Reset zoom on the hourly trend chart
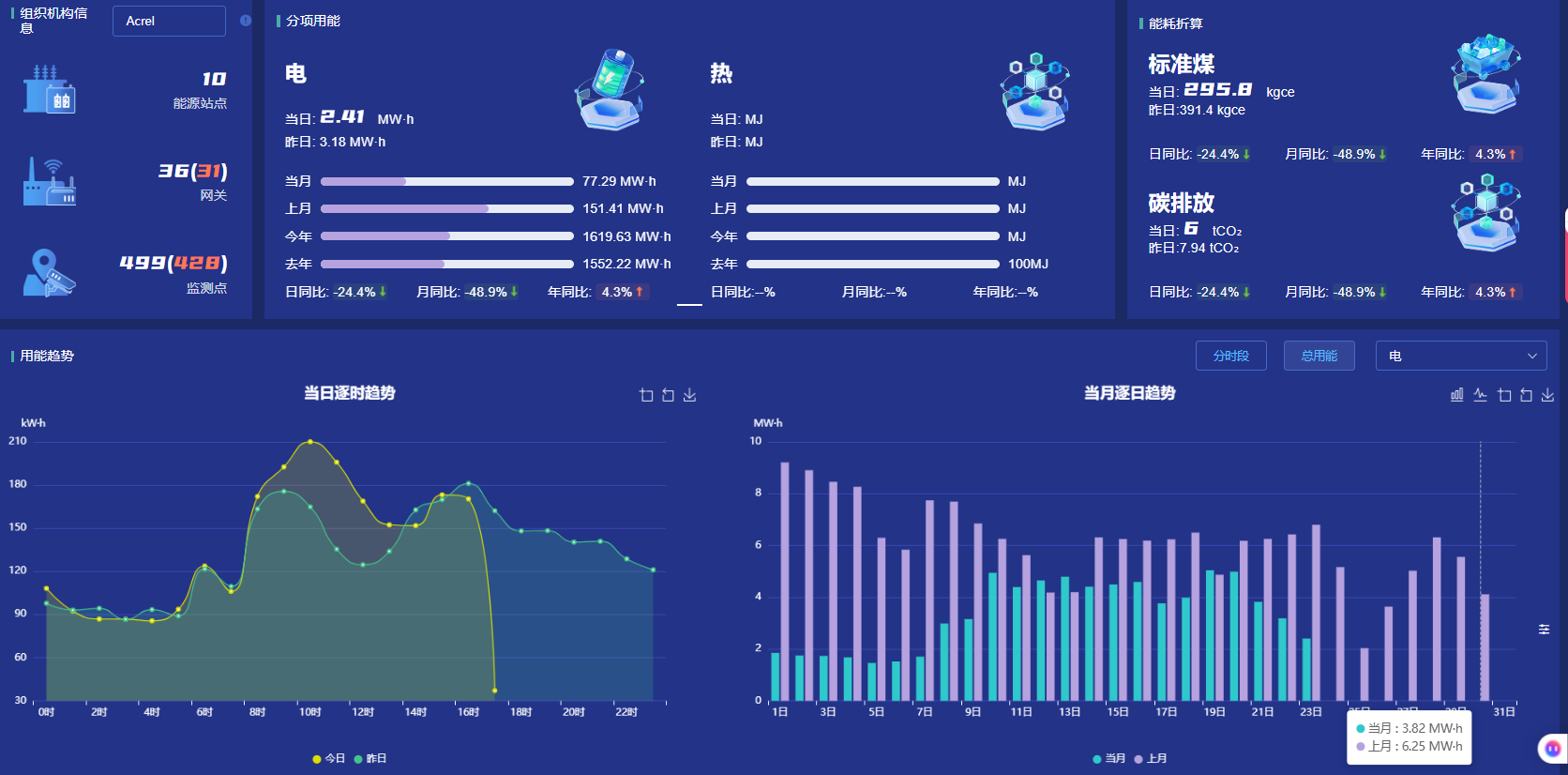Image resolution: width=1568 pixels, height=775 pixels. (668, 395)
